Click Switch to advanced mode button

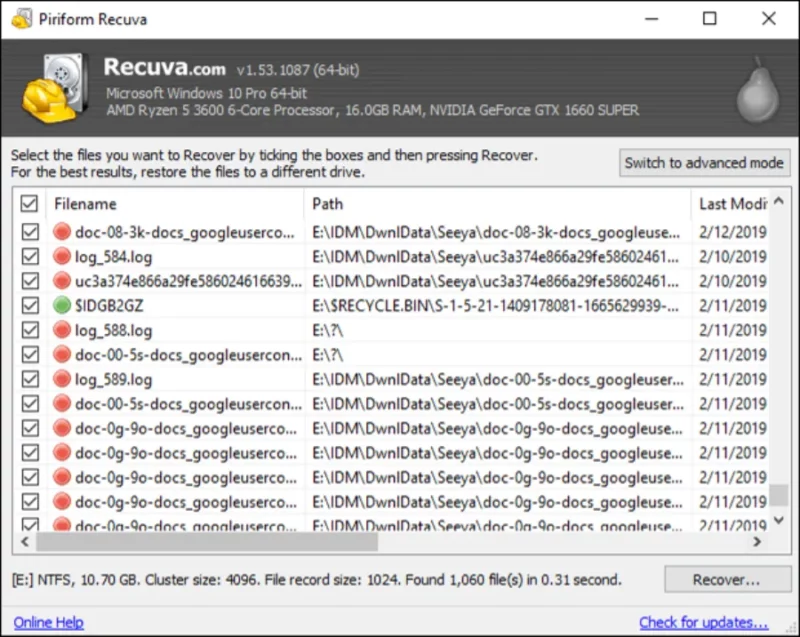(x=705, y=163)
